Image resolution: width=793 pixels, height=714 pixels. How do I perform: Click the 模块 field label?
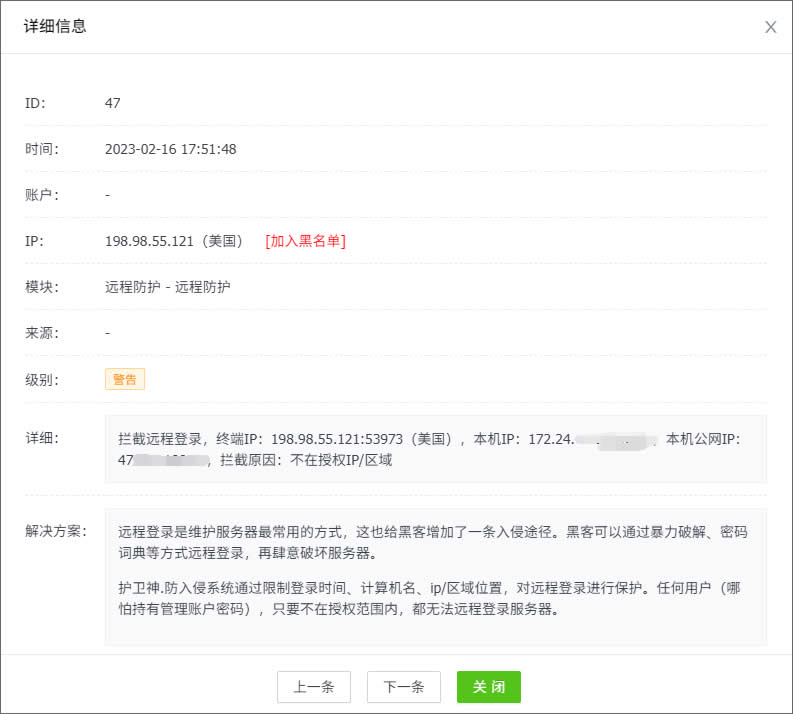click(42, 287)
